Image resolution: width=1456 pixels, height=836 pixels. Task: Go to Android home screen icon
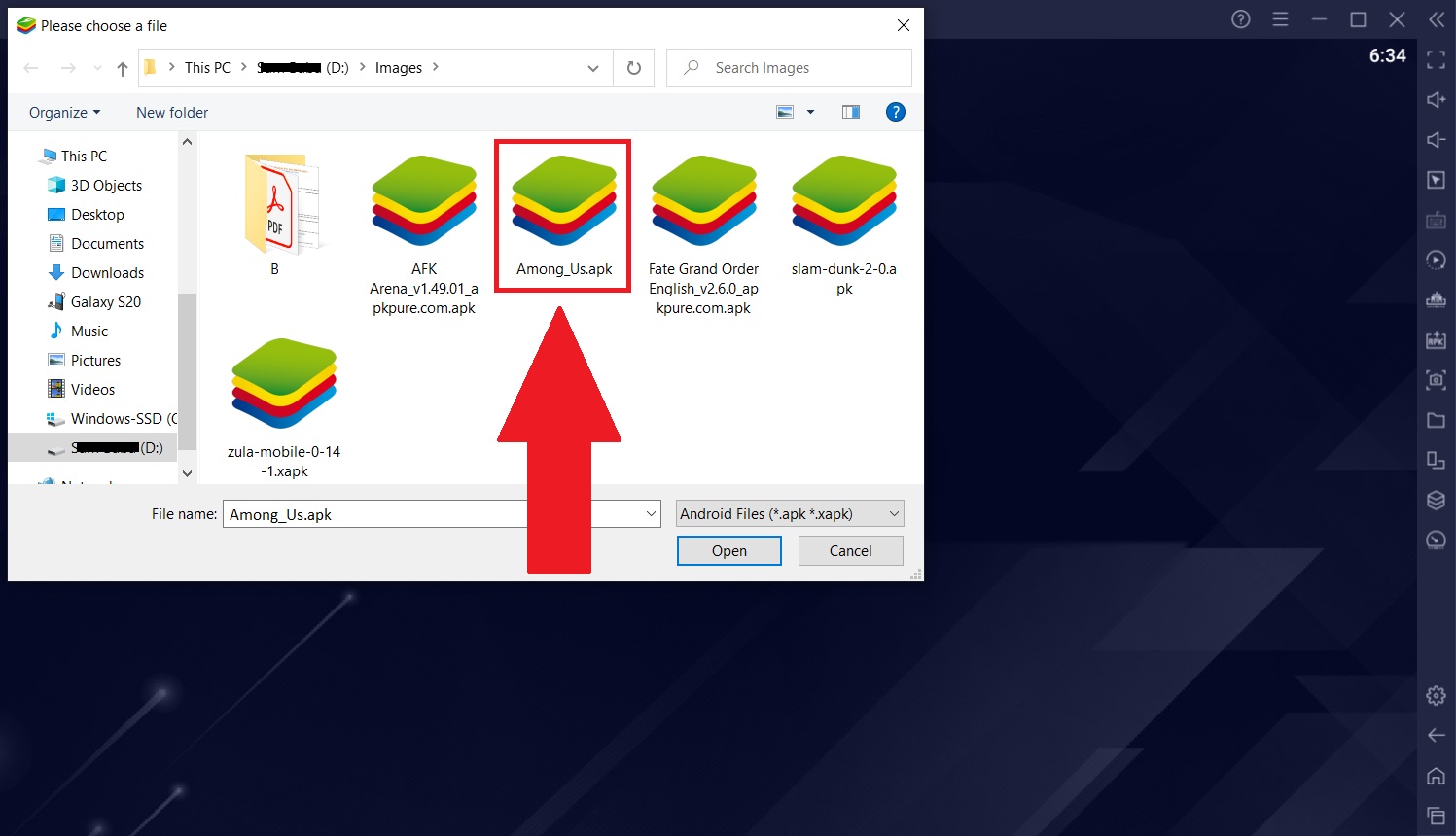tap(1436, 776)
